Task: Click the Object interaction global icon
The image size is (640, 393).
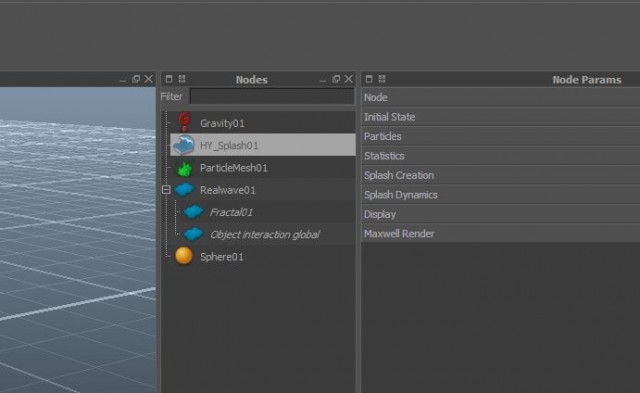Action: pos(193,234)
